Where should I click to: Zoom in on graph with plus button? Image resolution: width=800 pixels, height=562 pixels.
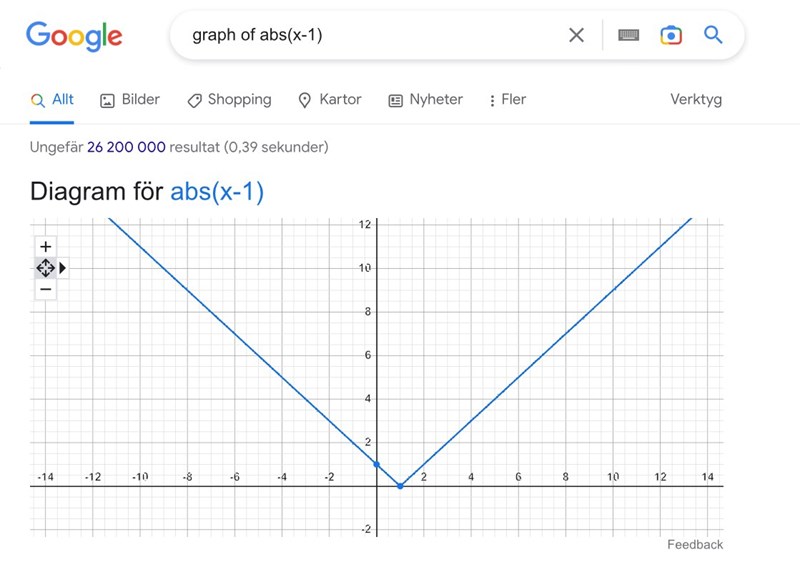45,246
